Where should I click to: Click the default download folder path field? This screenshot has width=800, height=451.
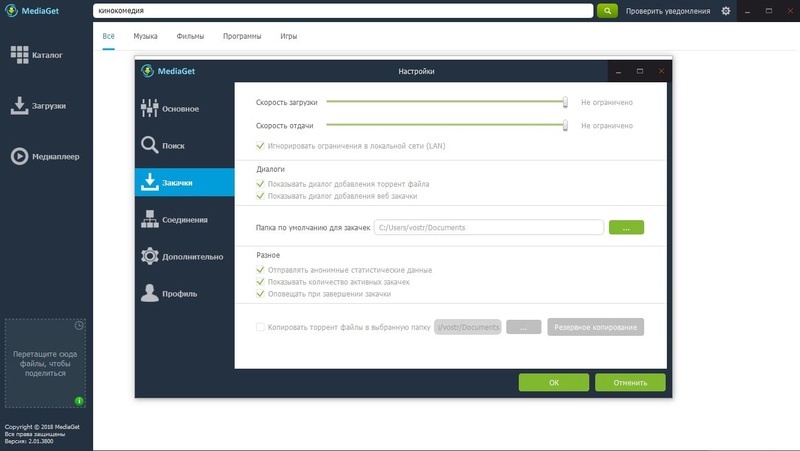[488, 227]
